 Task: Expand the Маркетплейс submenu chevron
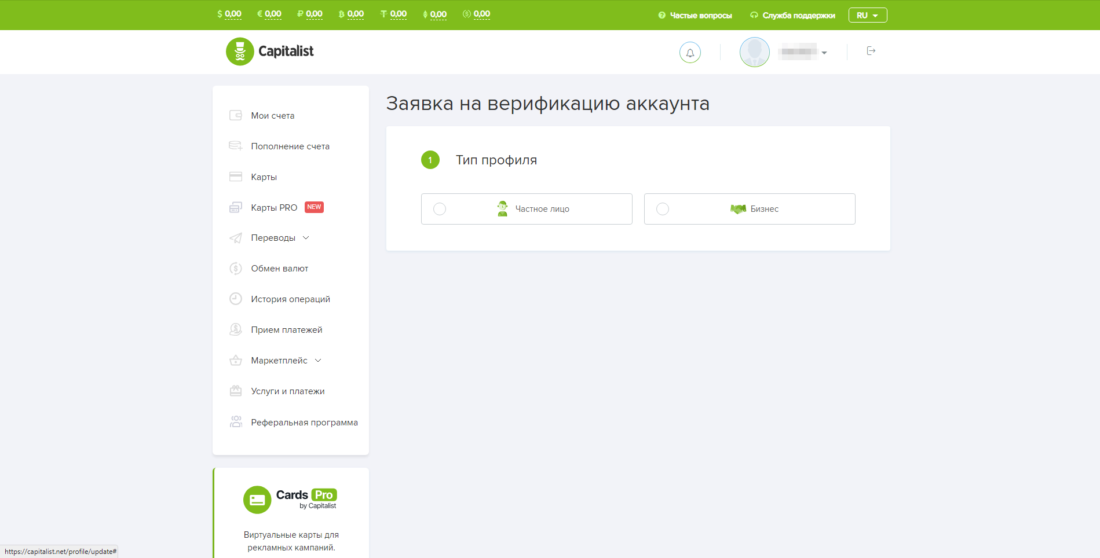click(318, 361)
